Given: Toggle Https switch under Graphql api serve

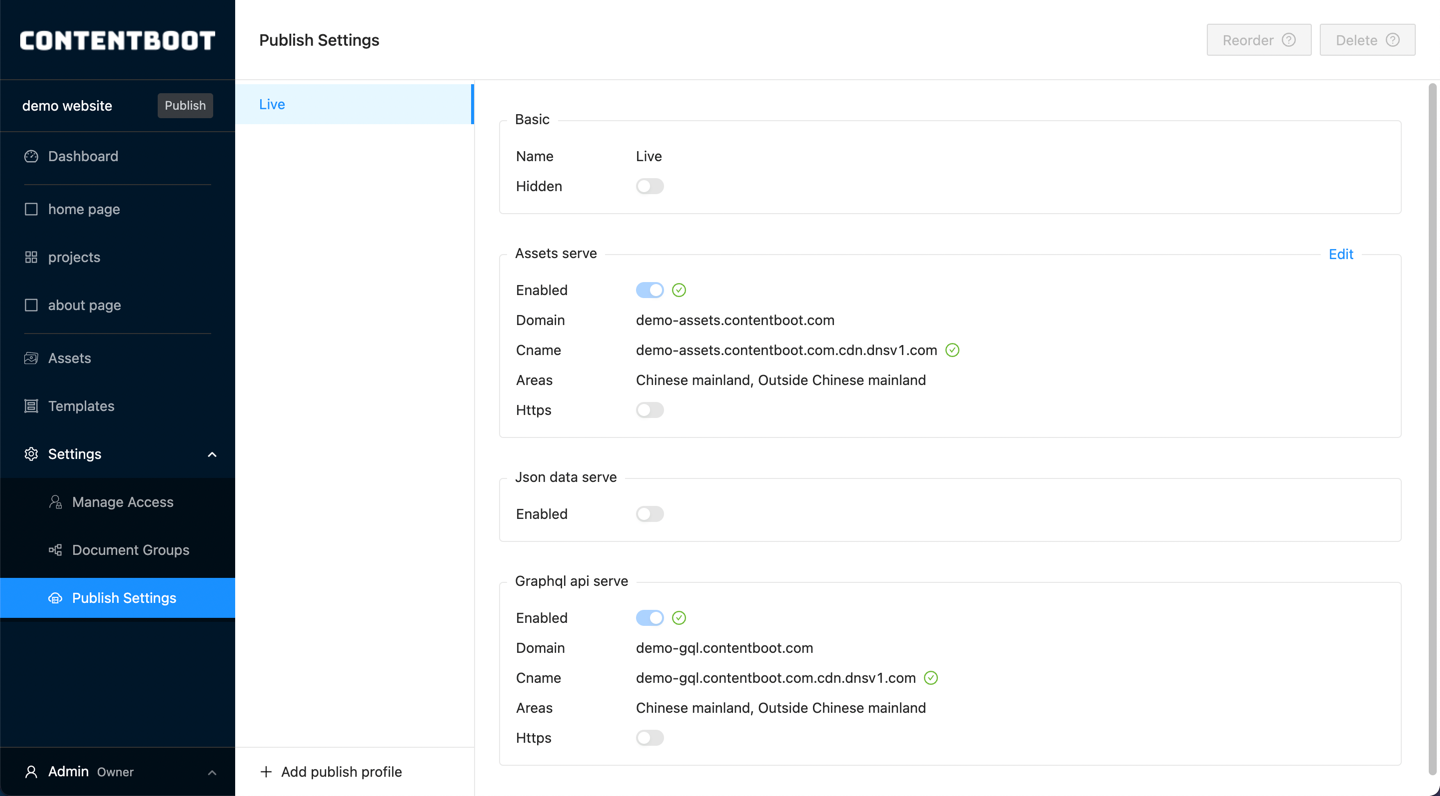Looking at the screenshot, I should pos(650,738).
